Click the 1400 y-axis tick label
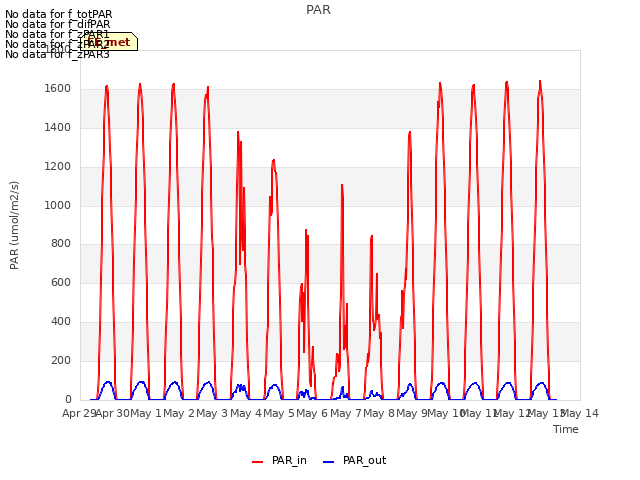Screen dimensions: 640x480 point(58,128)
